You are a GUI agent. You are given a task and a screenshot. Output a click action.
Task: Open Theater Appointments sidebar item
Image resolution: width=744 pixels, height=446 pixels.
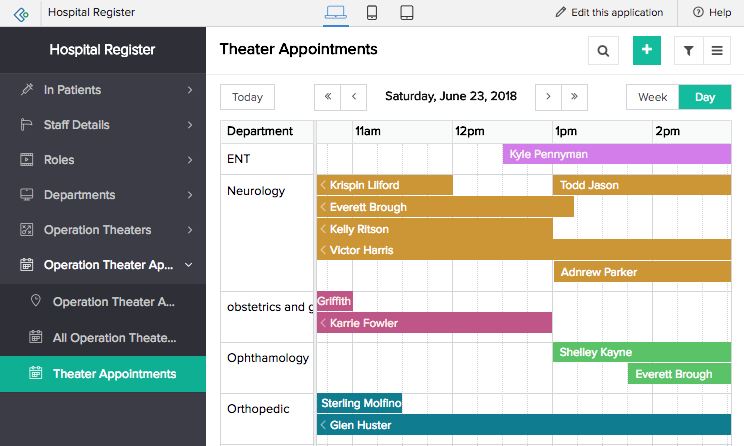click(x=114, y=374)
